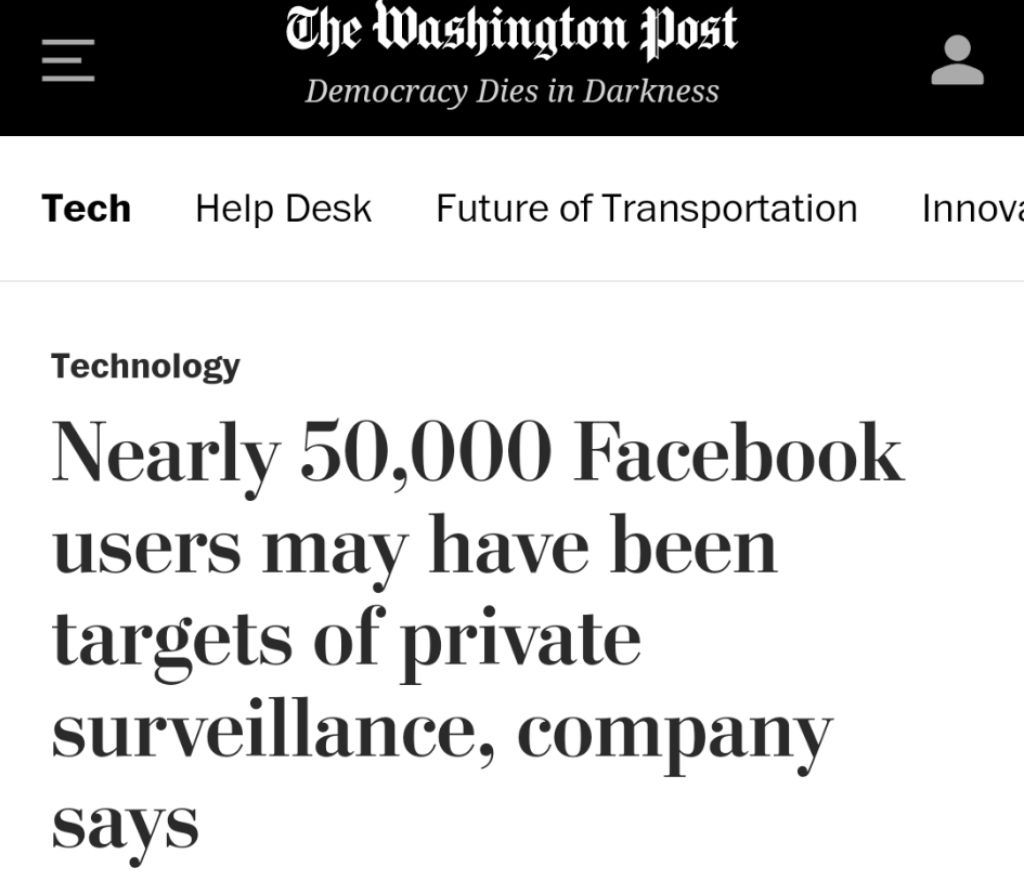Click the user profile account icon
The width and height of the screenshot is (1024, 878).
point(957,61)
